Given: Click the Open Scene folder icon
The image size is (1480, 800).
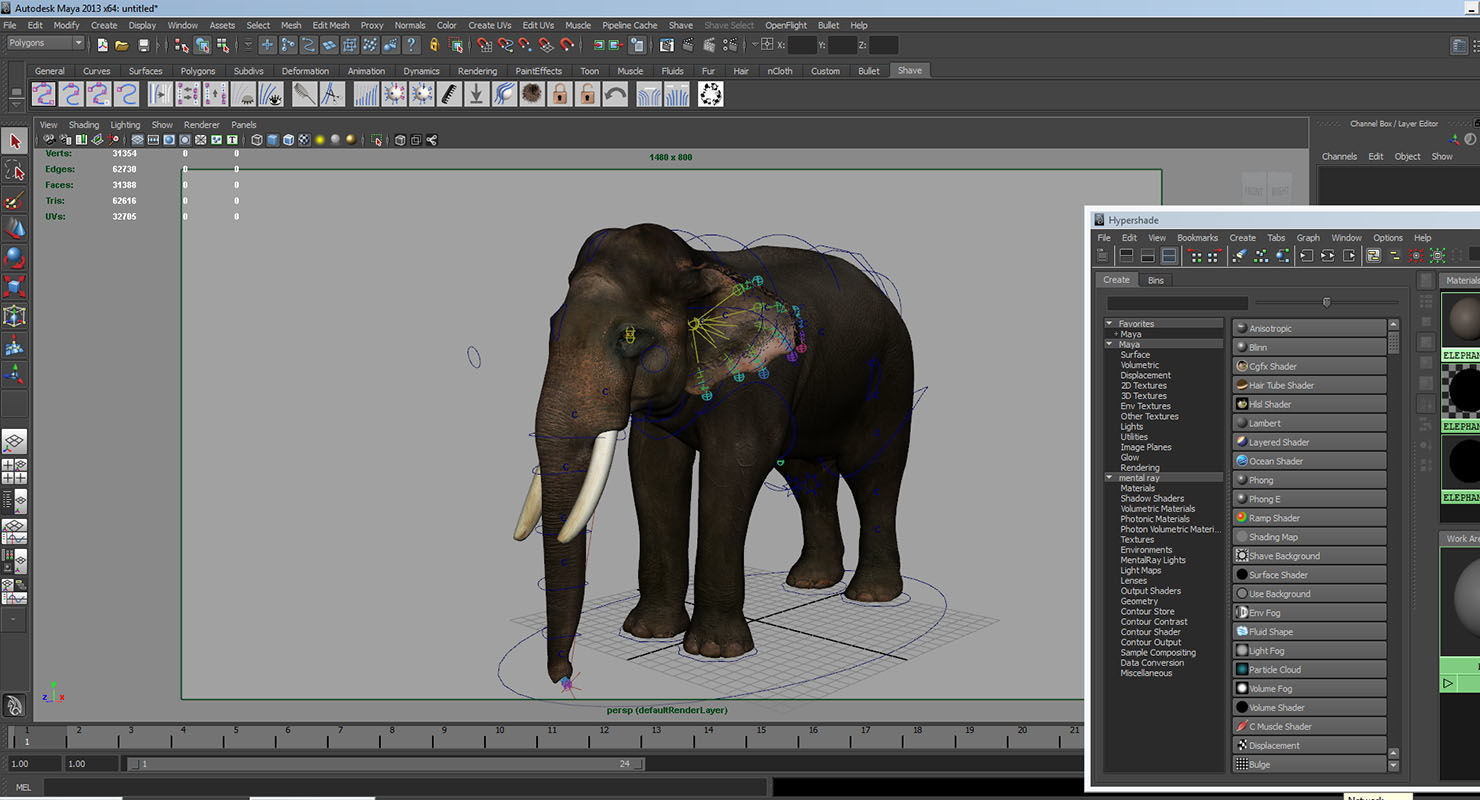Looking at the screenshot, I should point(122,45).
